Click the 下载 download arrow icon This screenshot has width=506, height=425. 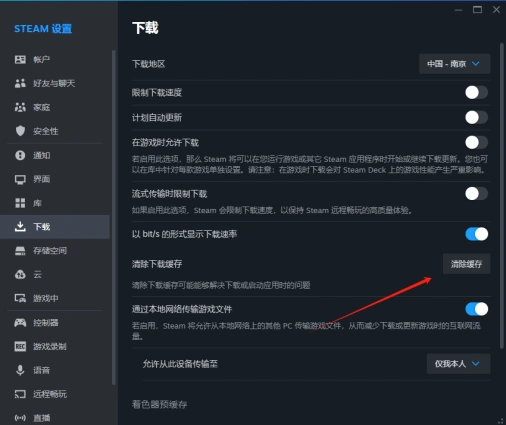click(x=20, y=227)
